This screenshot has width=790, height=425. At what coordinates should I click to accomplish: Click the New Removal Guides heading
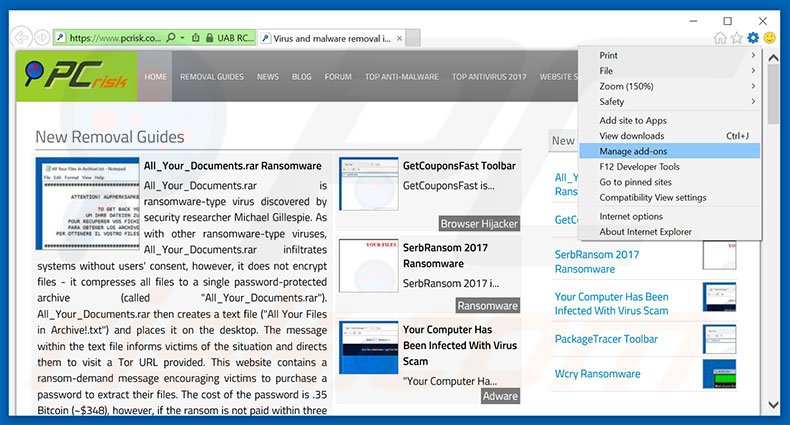pyautogui.click(x=110, y=137)
